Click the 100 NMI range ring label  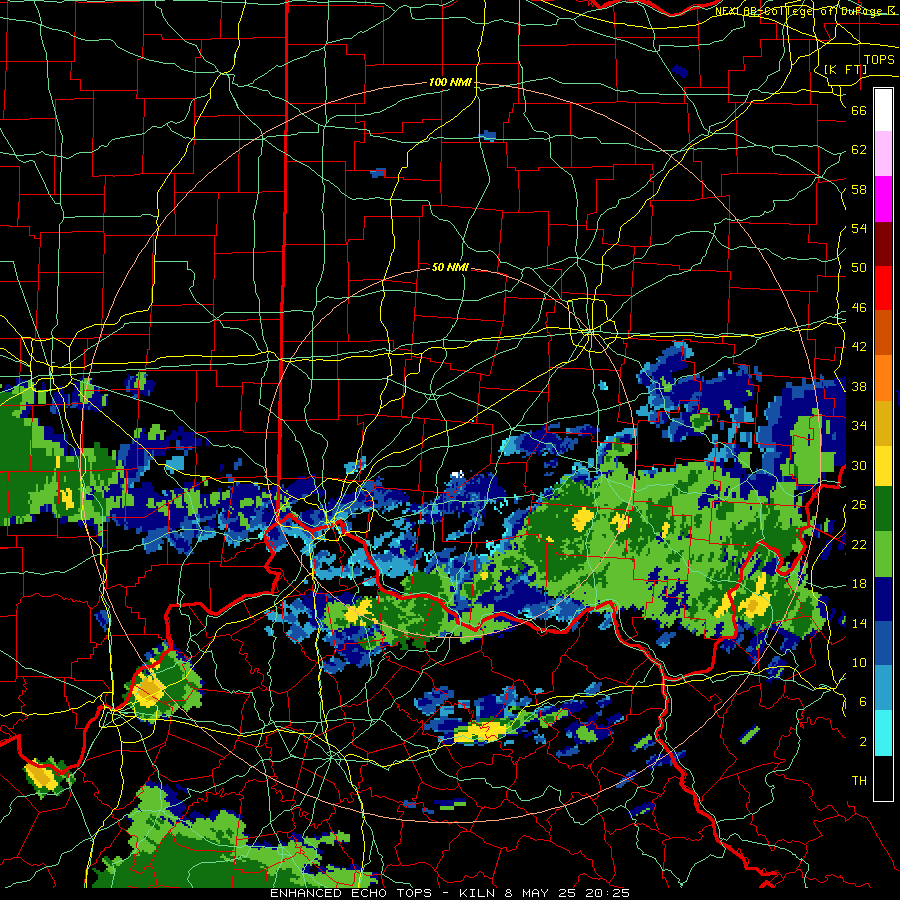[x=450, y=82]
